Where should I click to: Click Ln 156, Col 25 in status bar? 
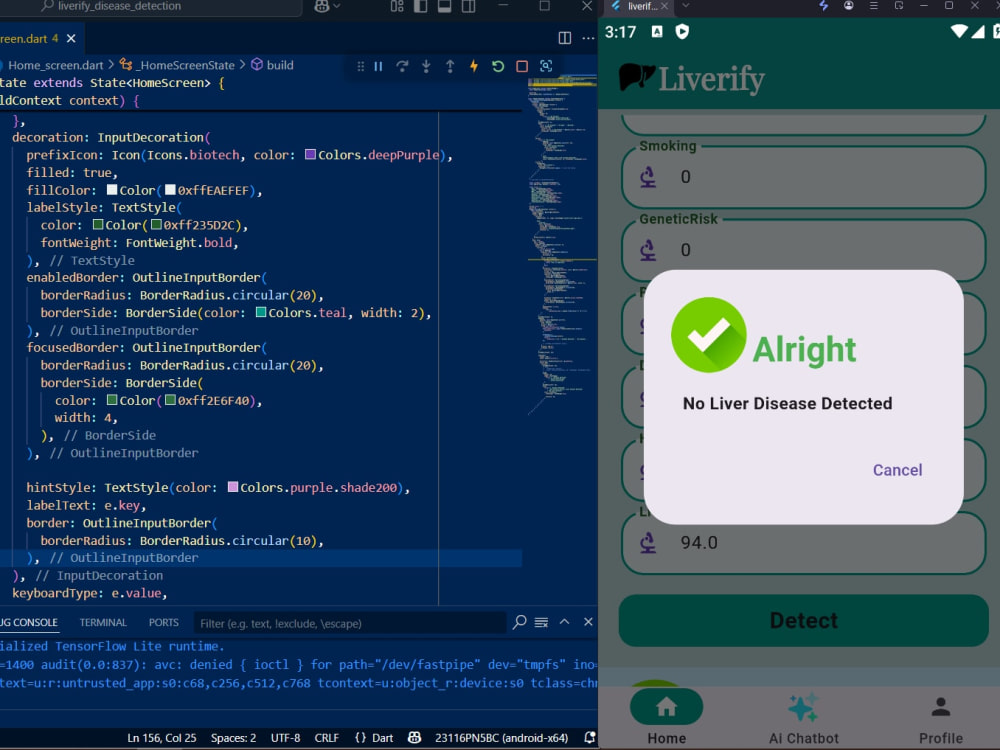pos(162,738)
